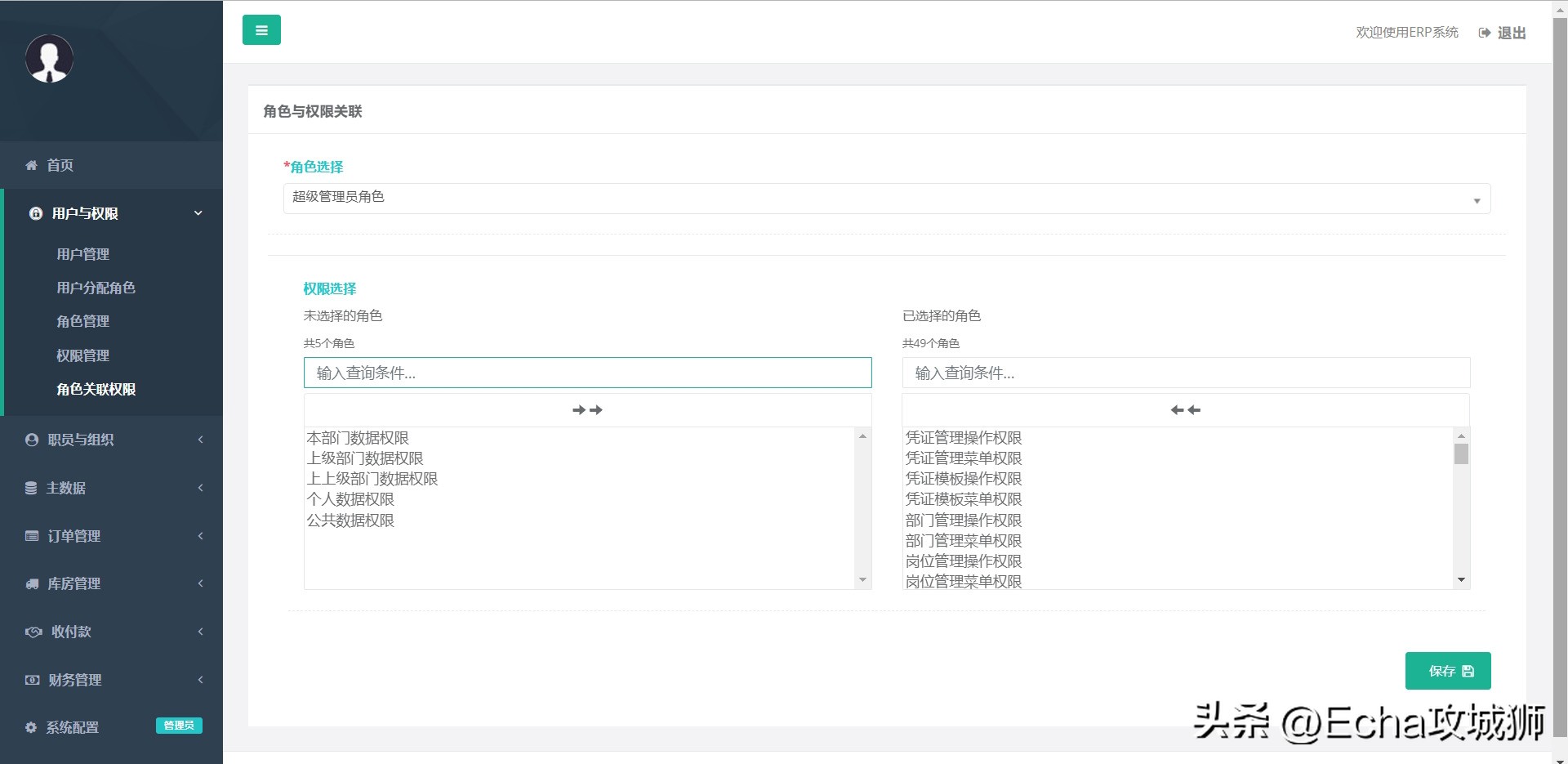
Task: Click the user avatar image
Action: point(49,58)
